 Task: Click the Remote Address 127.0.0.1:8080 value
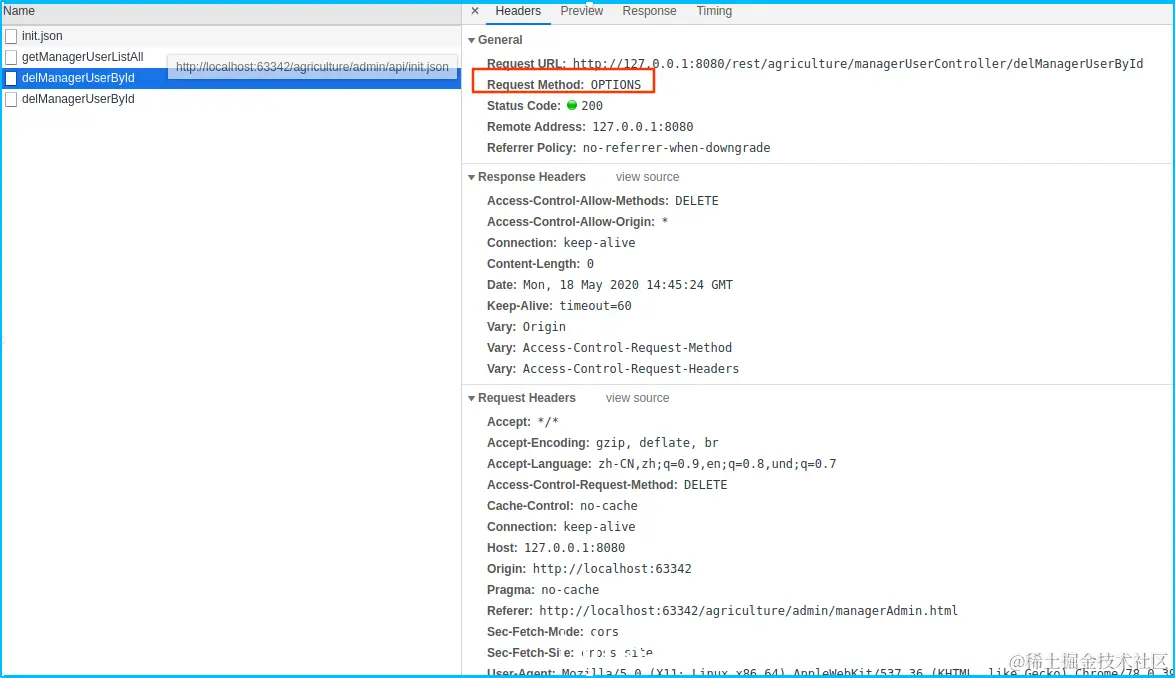tap(642, 127)
